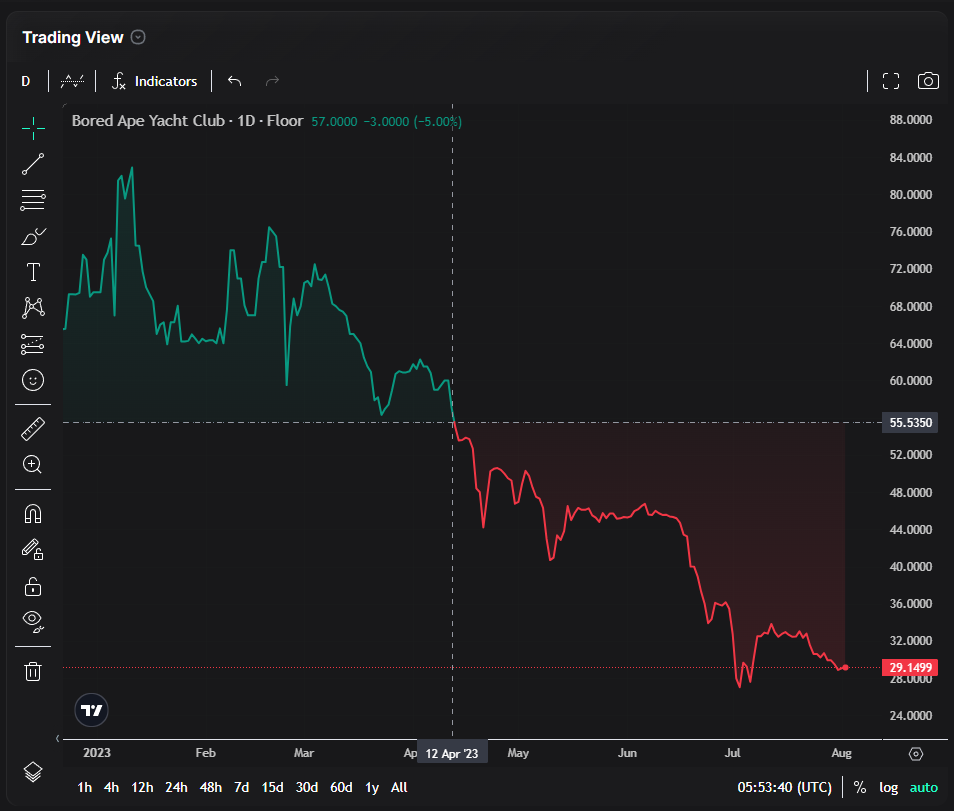The image size is (954, 811).
Task: Open the chart style selector
Action: click(x=72, y=81)
